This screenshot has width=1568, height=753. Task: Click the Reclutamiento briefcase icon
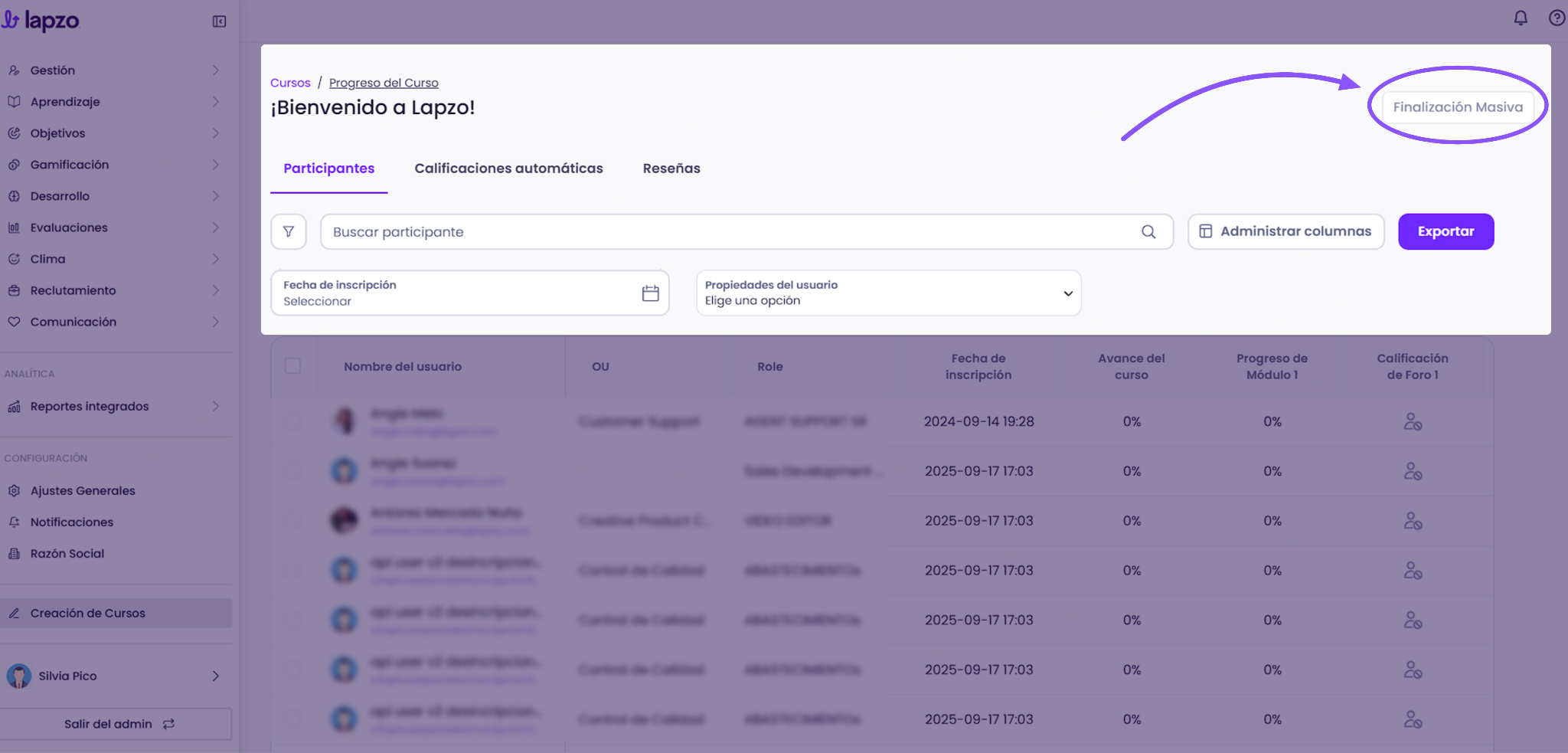click(x=14, y=290)
